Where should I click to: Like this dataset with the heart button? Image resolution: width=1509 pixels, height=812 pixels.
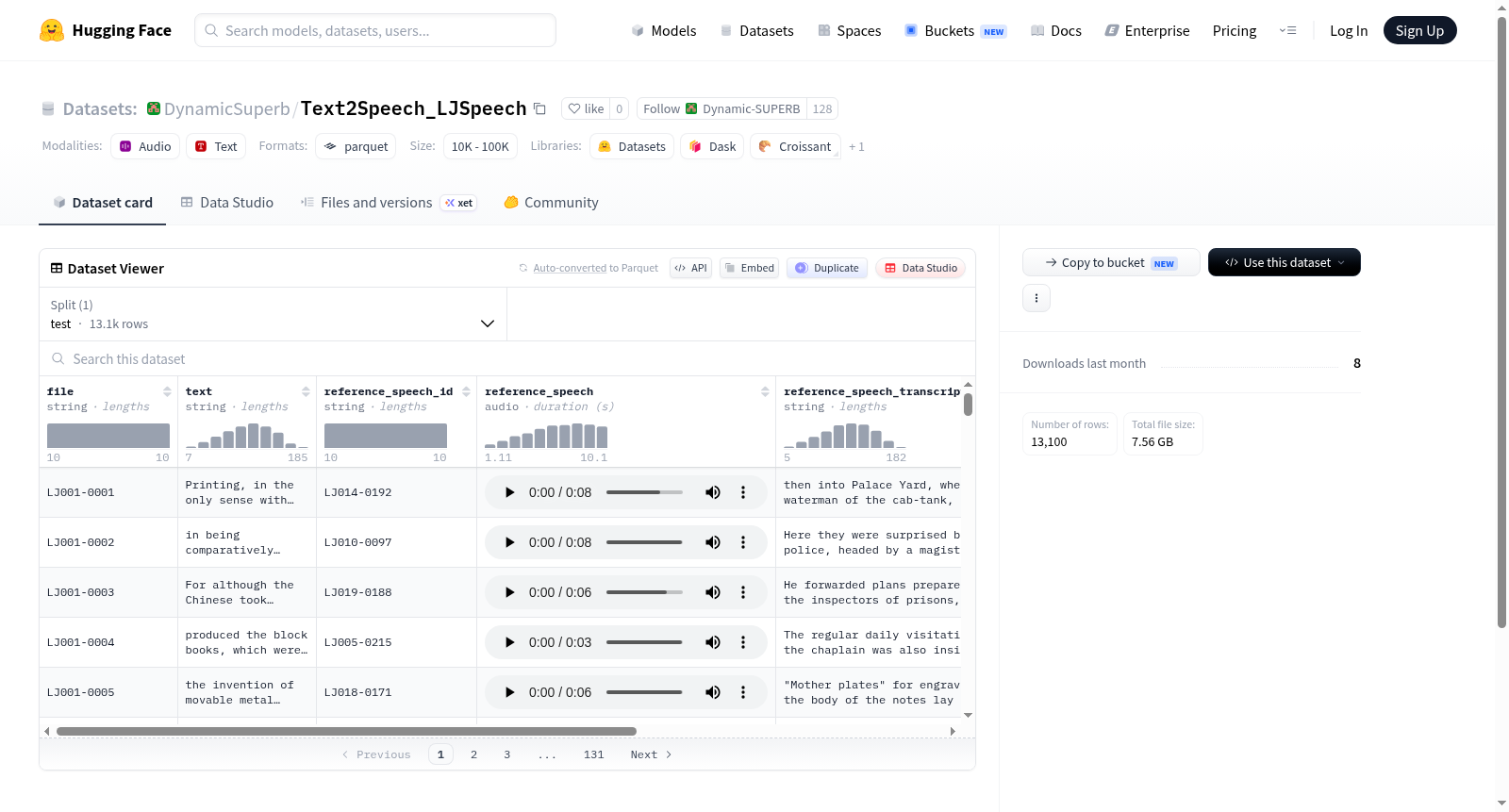(x=586, y=108)
